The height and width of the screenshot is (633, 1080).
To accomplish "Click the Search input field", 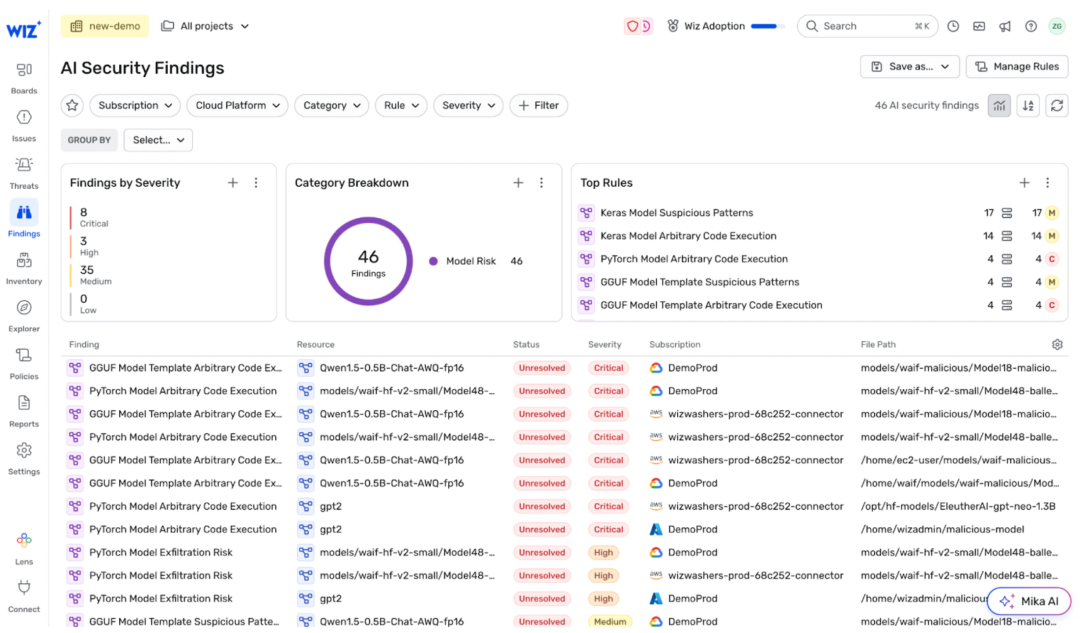I will pyautogui.click(x=865, y=26).
